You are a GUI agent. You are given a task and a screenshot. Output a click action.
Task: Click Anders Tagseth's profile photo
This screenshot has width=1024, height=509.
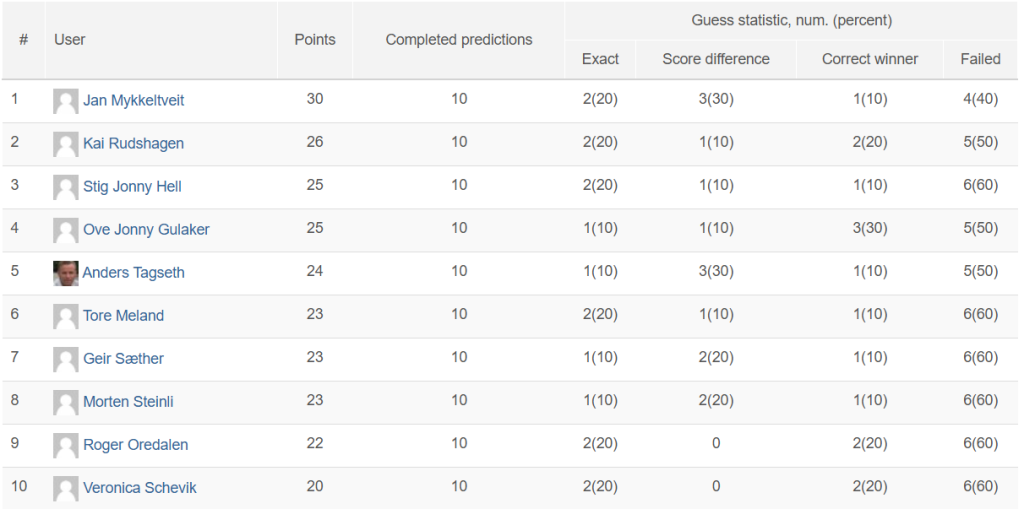click(x=65, y=274)
